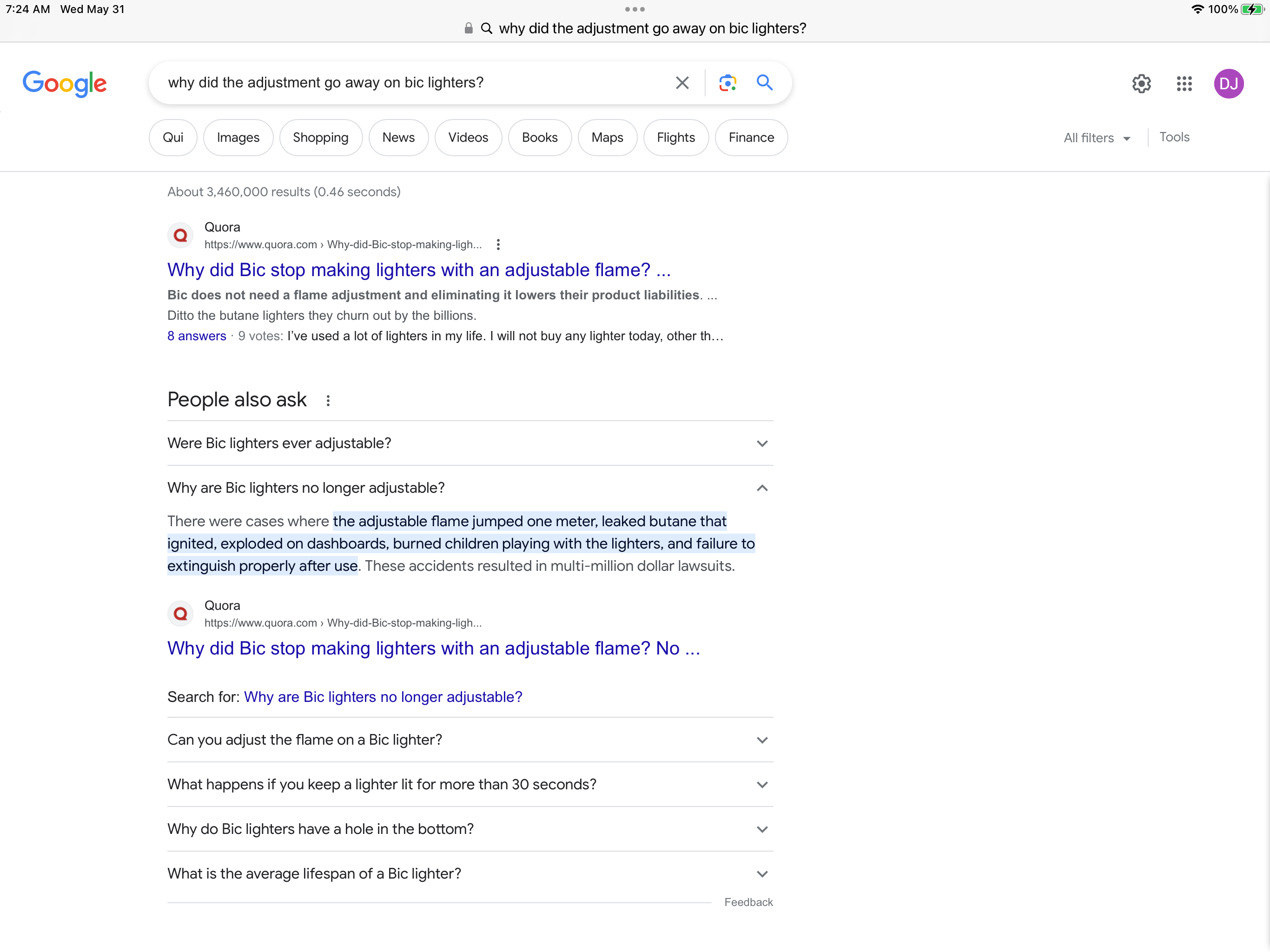
Task: Click the 'People also ask' heading
Action: [x=237, y=400]
